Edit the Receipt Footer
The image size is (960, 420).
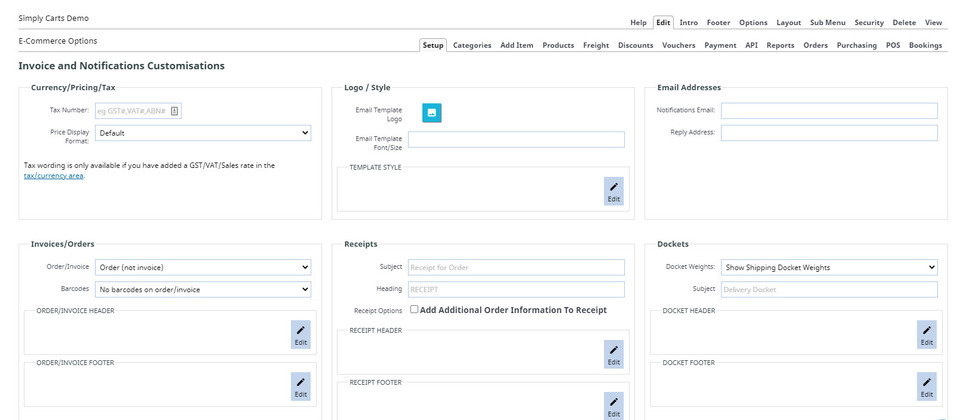[x=613, y=405]
